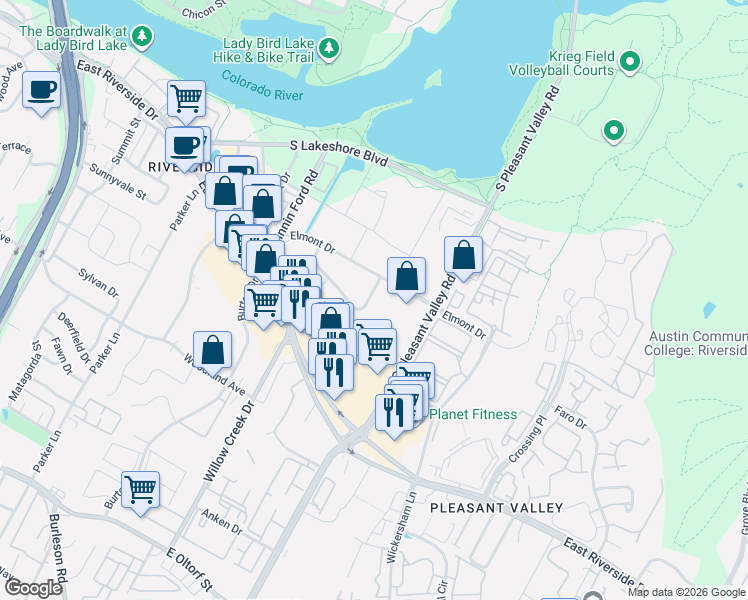
Task: Select the Lady Bird Lake Hike & Bike Trail pin
Action: point(329,50)
